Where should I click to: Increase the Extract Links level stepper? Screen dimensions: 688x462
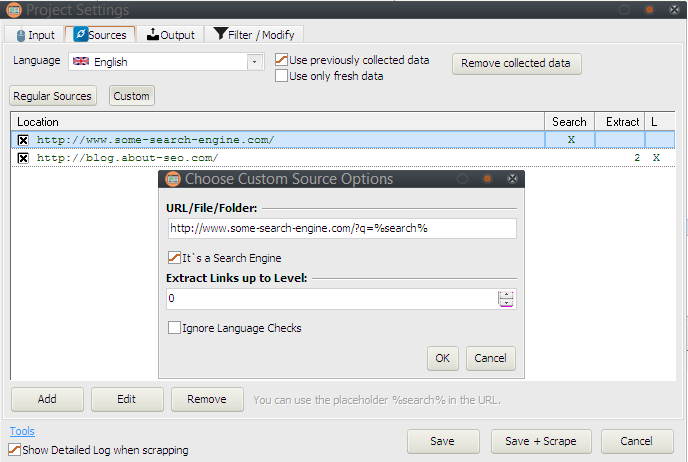tap(506, 295)
